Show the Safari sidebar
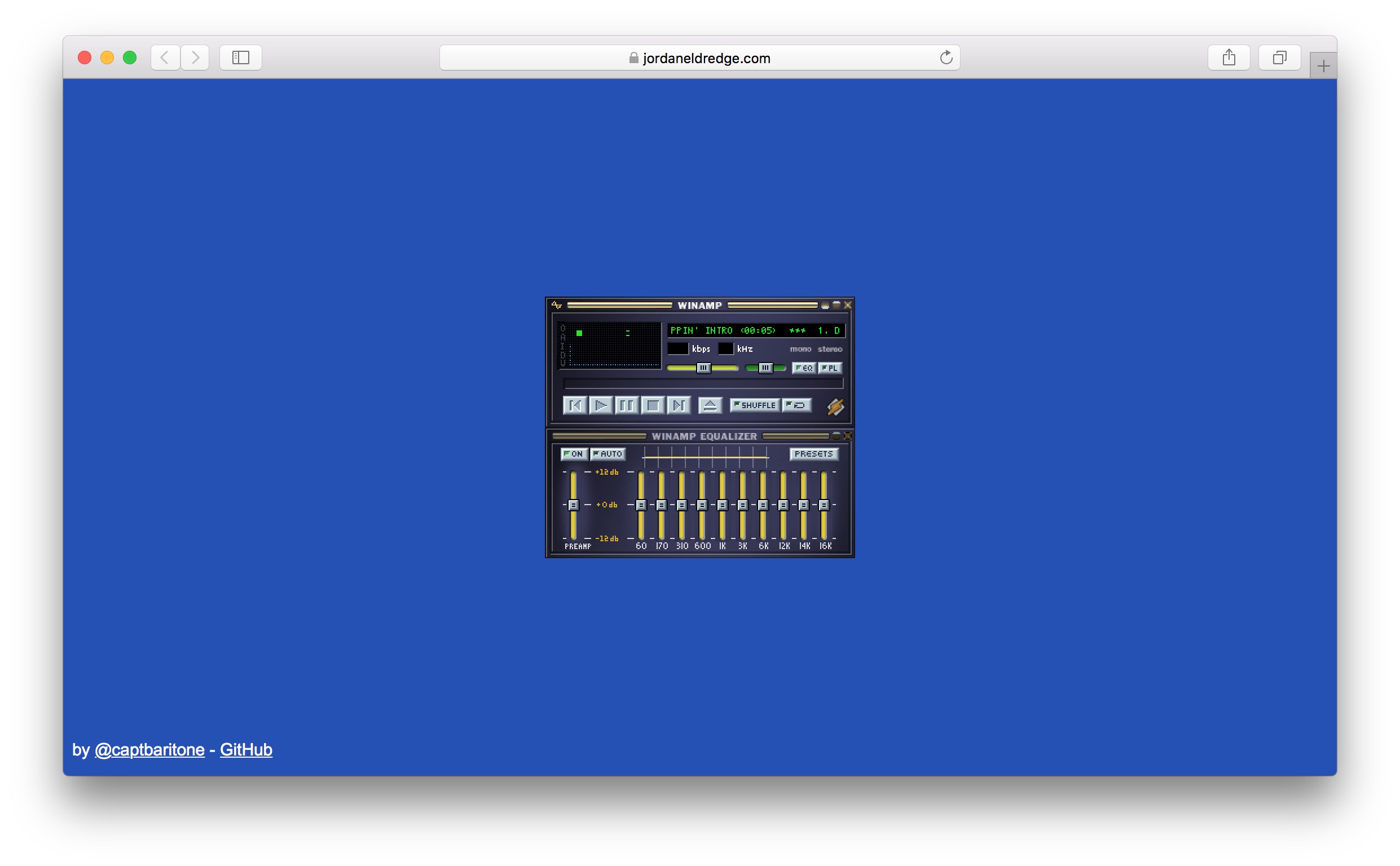This screenshot has width=1400, height=866. (x=241, y=58)
